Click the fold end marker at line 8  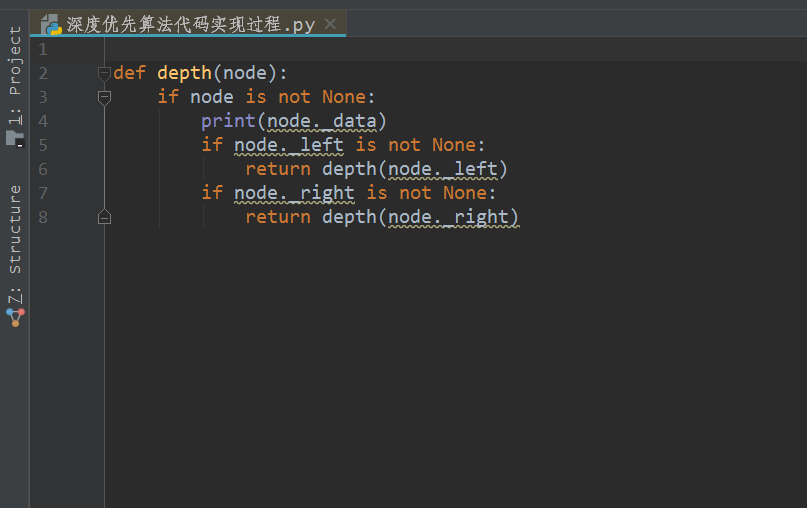pos(104,217)
